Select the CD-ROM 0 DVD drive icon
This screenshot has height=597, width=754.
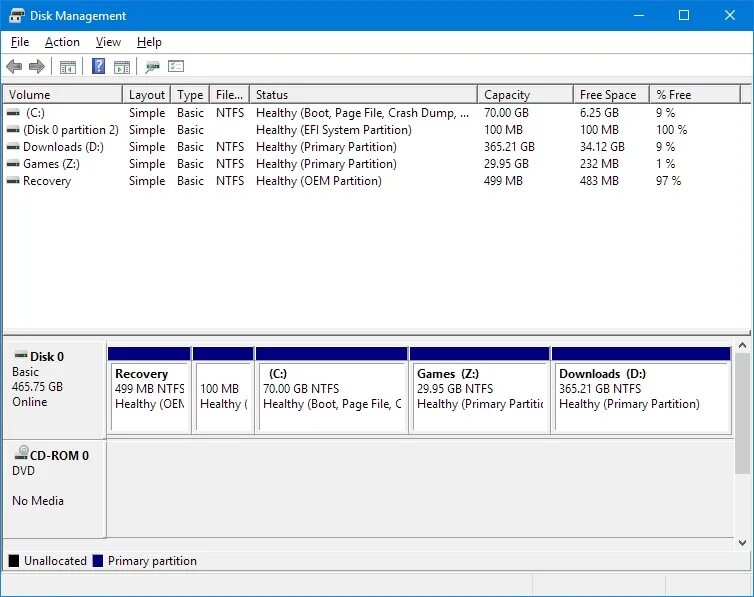coord(21,453)
